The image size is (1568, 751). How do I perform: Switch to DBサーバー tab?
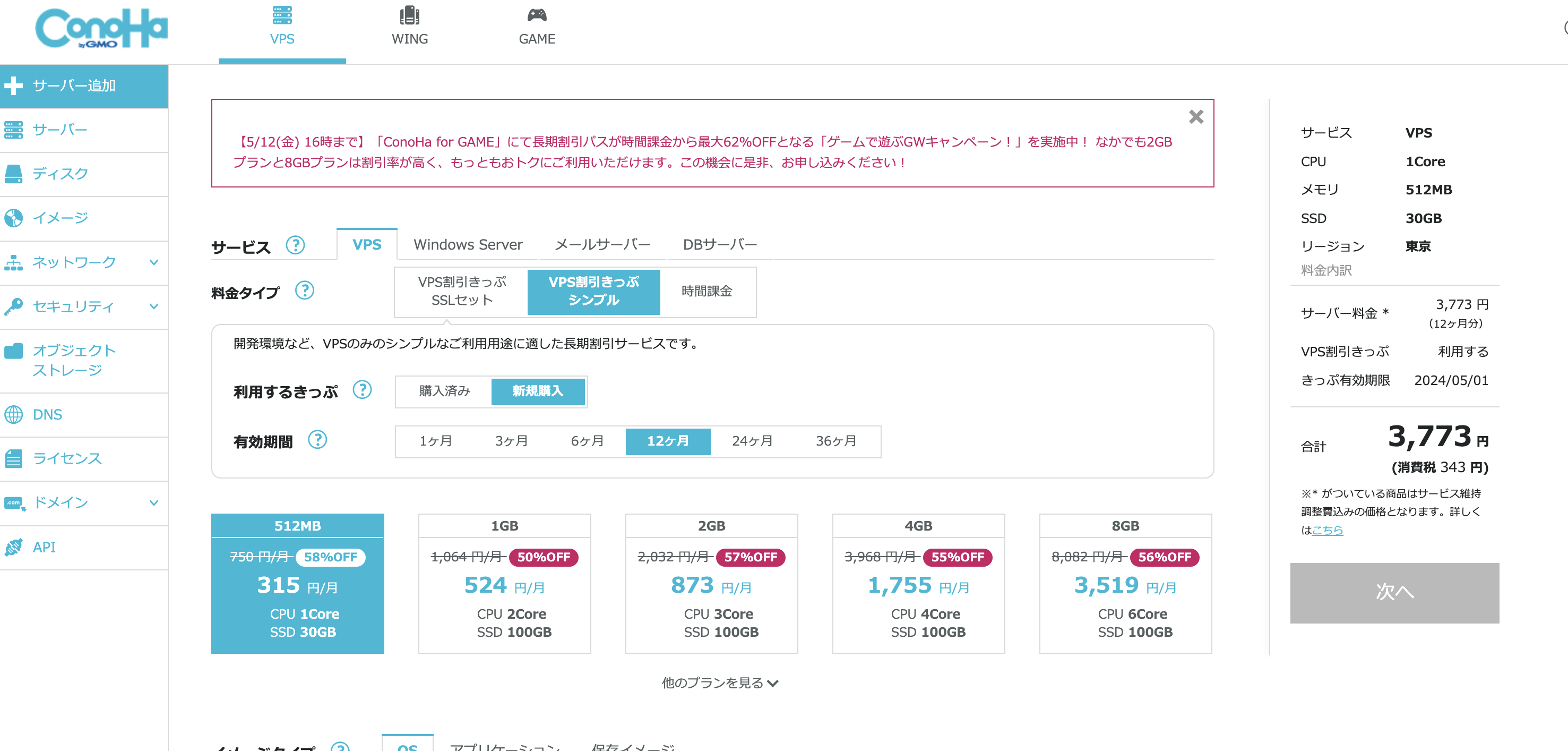pos(720,245)
